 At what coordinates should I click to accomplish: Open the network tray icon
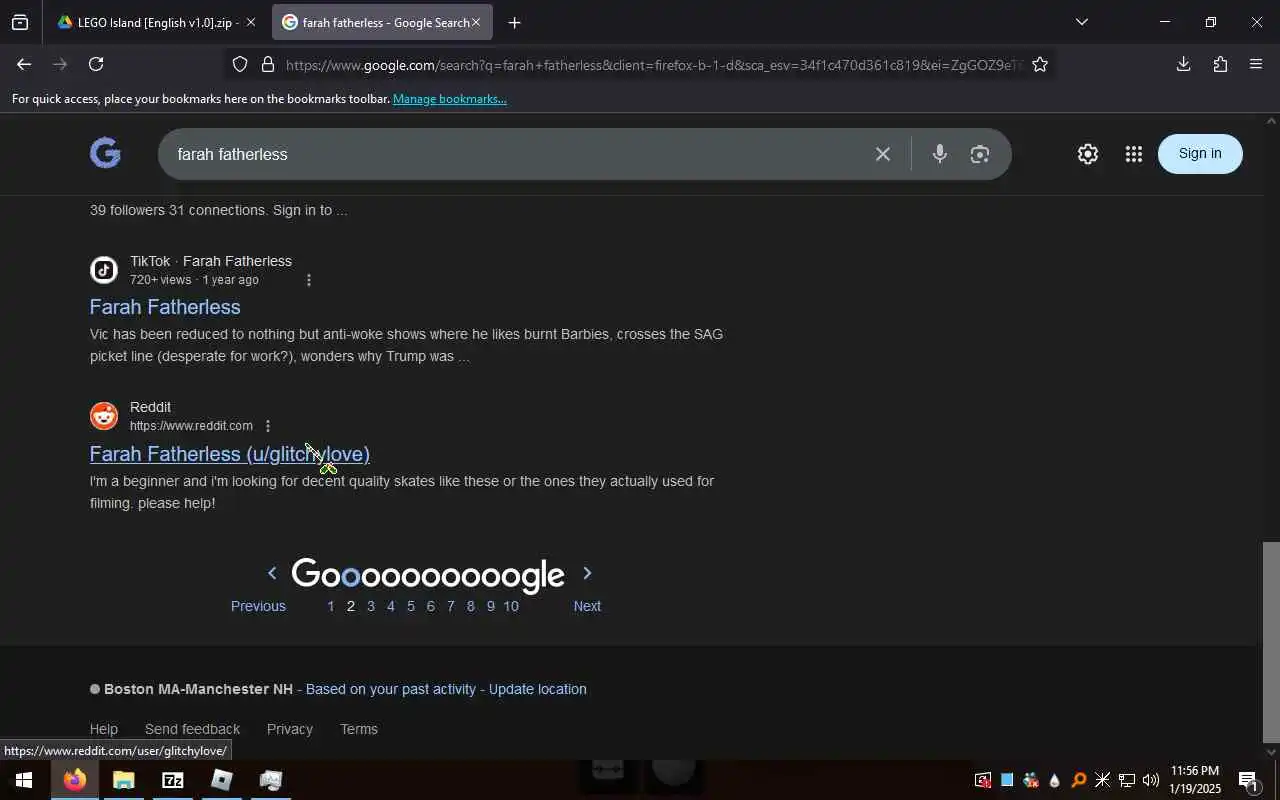[1127, 780]
